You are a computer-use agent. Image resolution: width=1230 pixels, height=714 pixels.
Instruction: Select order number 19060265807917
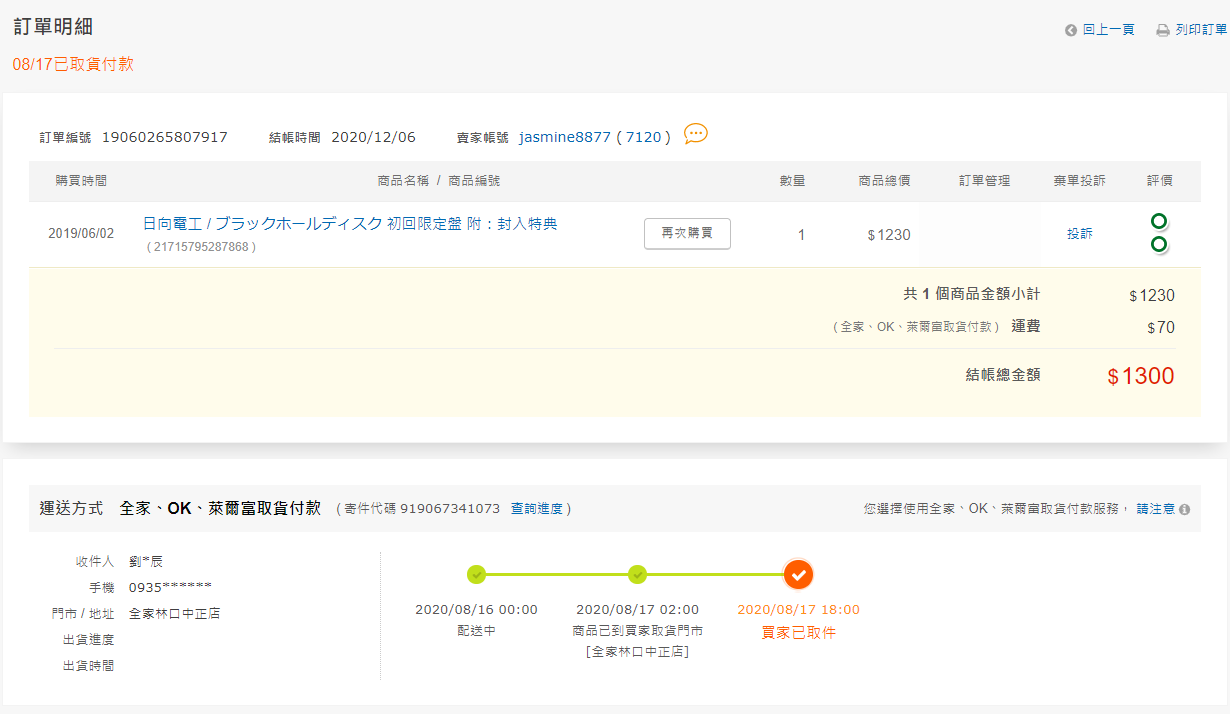[x=165, y=137]
